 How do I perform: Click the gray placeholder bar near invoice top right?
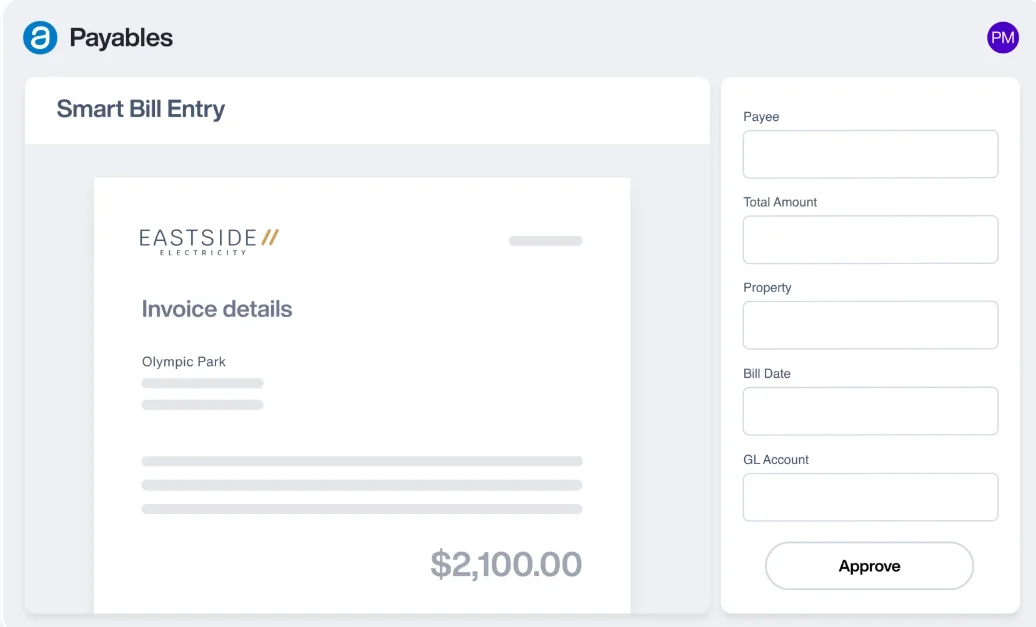(x=545, y=241)
